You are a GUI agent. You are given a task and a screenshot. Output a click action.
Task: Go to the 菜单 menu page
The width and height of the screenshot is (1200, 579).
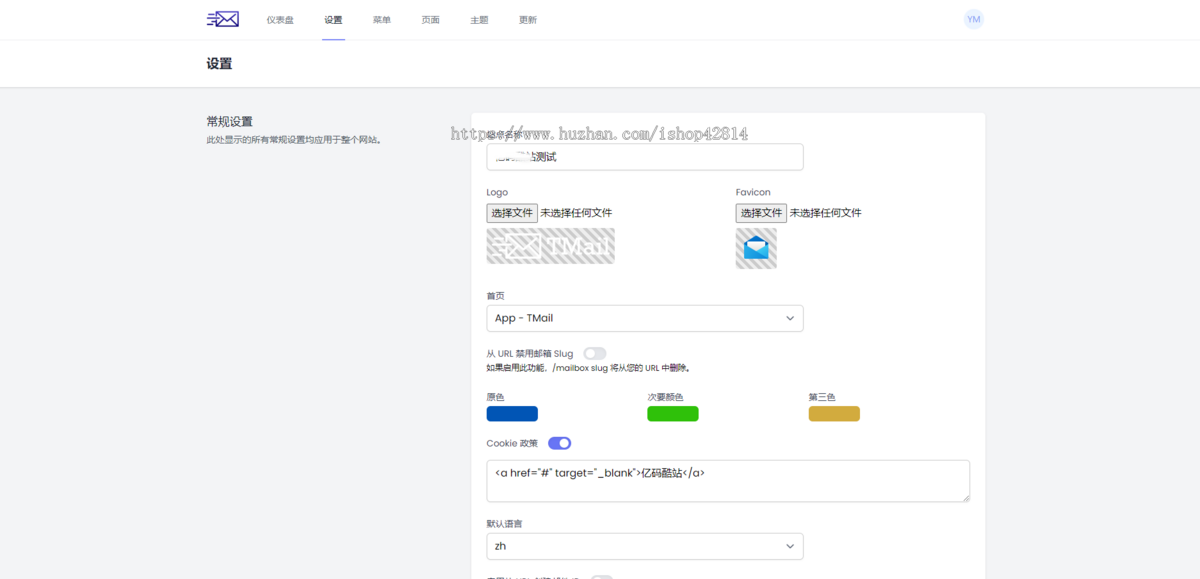pos(382,20)
